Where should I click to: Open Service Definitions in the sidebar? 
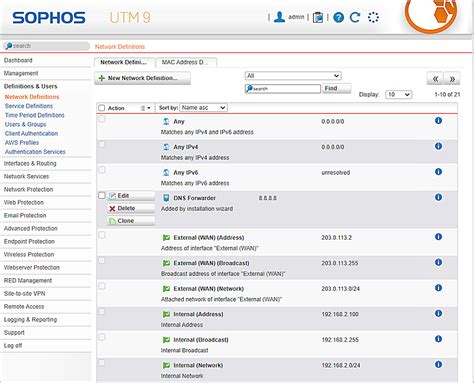click(x=29, y=106)
